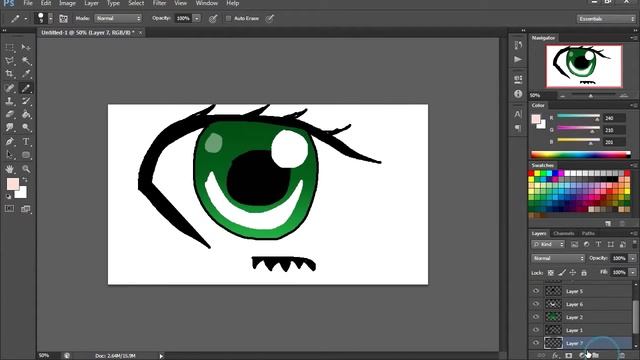Click the foreground color in toolbox
The image size is (640, 360).
13,184
